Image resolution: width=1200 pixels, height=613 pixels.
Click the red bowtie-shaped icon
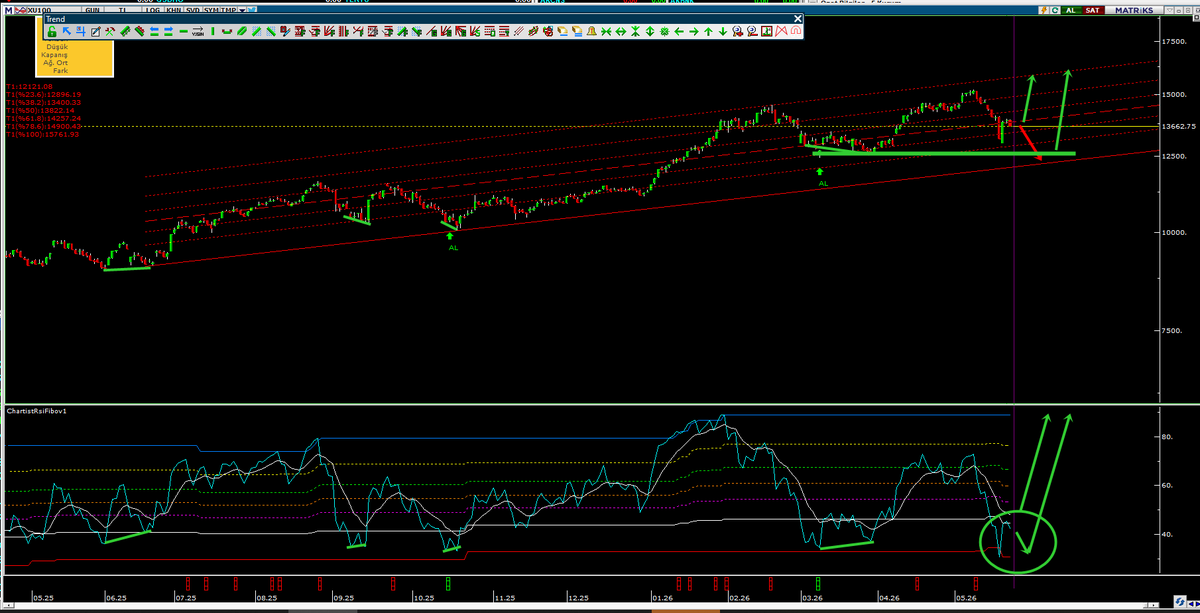tap(781, 32)
